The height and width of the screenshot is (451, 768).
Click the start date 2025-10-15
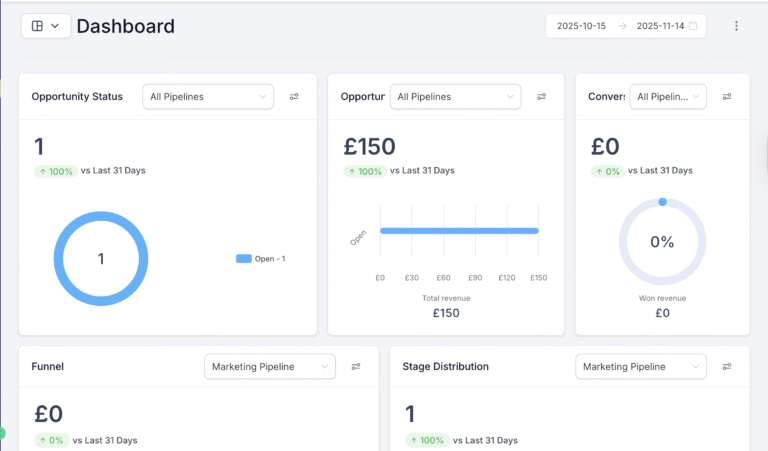tap(579, 26)
